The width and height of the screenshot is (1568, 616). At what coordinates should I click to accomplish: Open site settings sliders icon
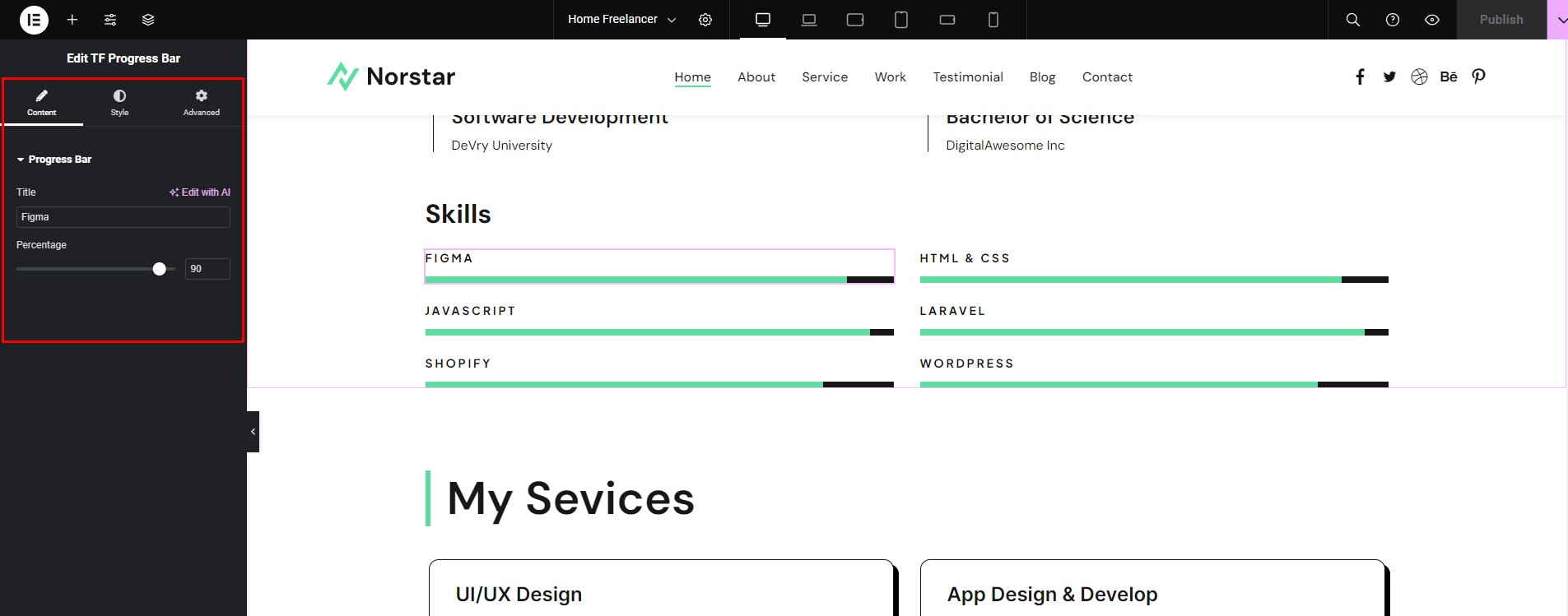110,20
